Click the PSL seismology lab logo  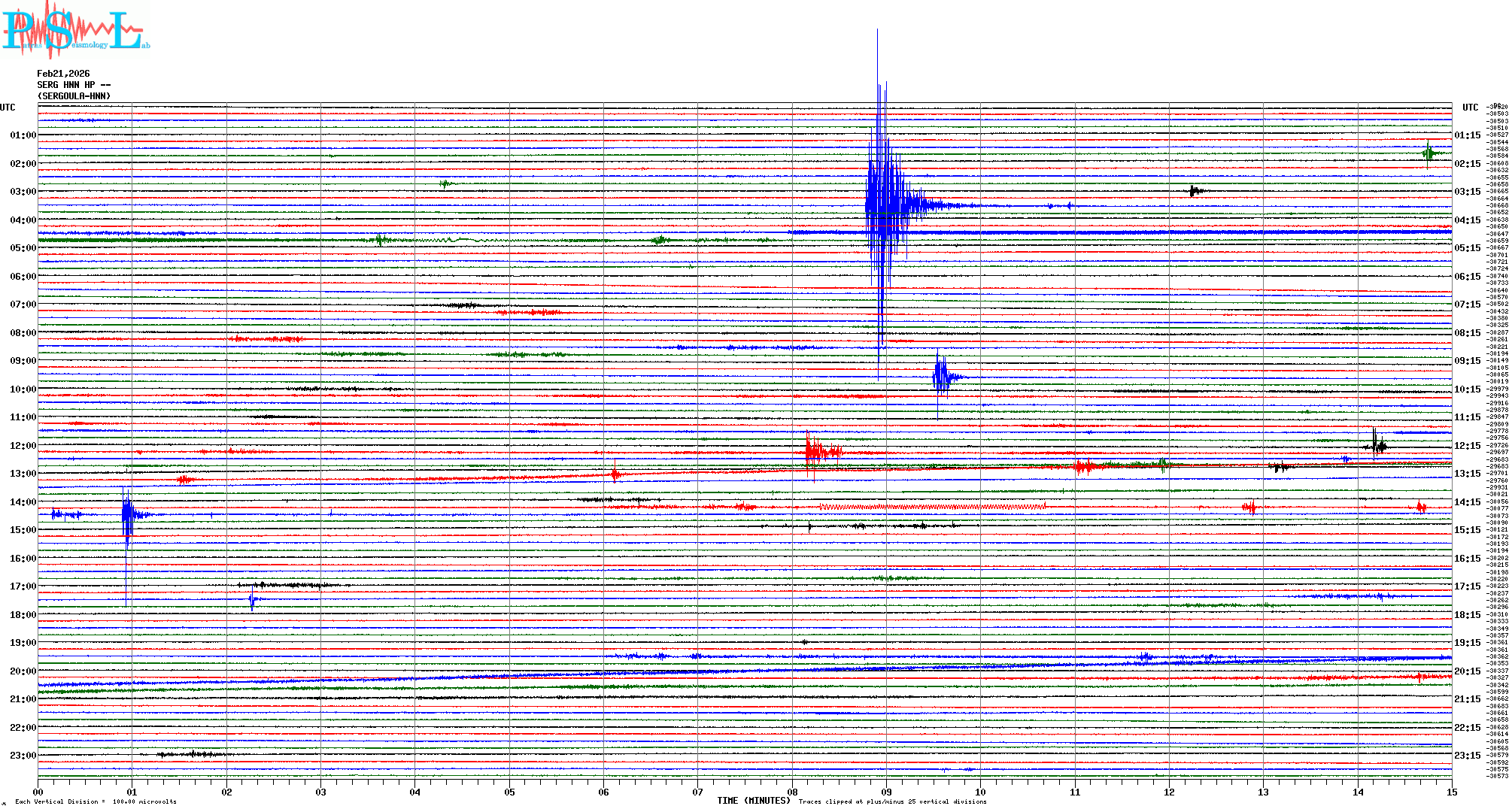(75, 30)
